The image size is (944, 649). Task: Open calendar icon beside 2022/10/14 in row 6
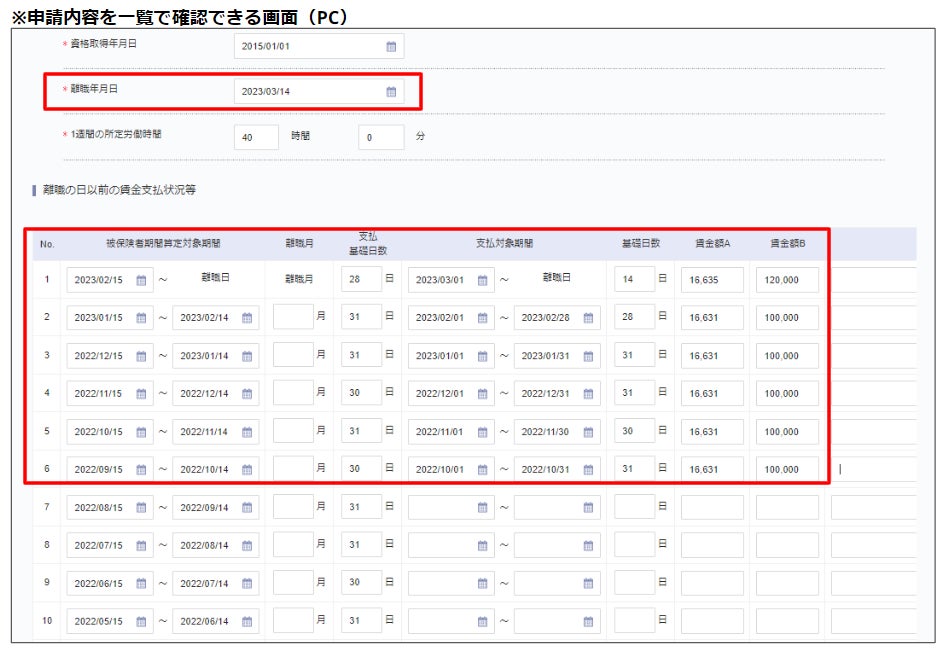click(247, 470)
